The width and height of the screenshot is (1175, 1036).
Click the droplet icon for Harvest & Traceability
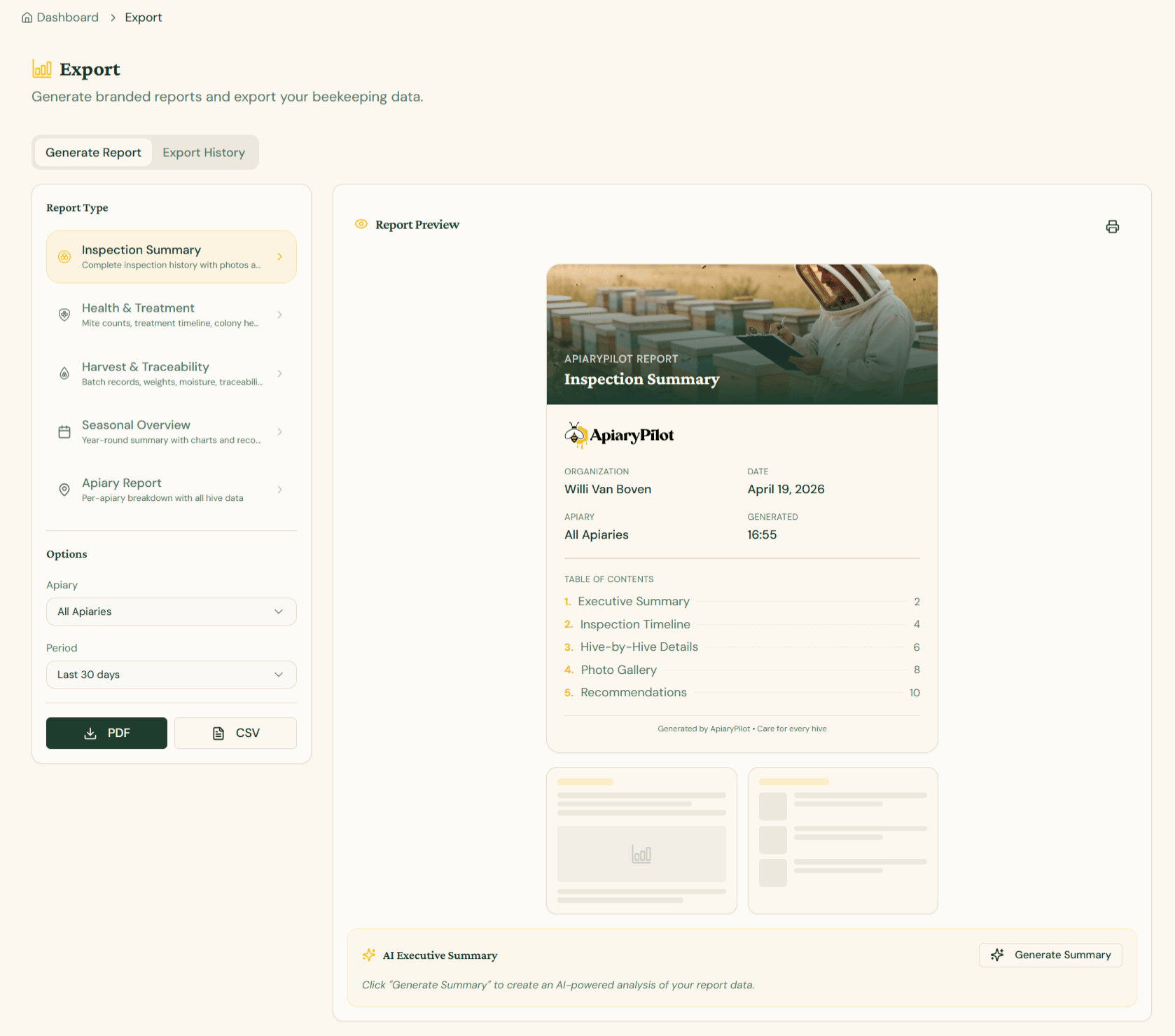[x=64, y=373]
